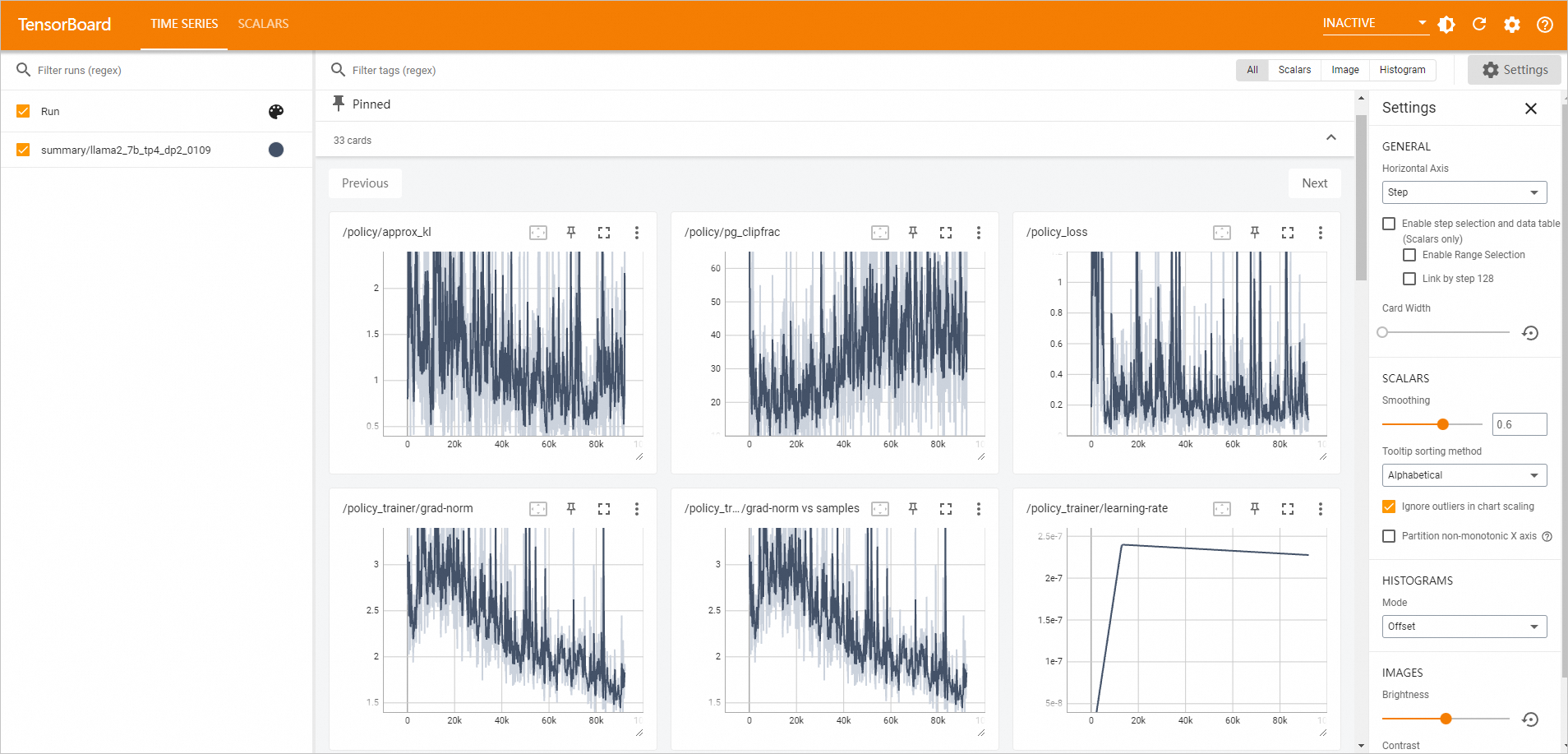Image resolution: width=1568 pixels, height=754 pixels.
Task: Check Partition non-monotonic X axis
Action: 1389,536
